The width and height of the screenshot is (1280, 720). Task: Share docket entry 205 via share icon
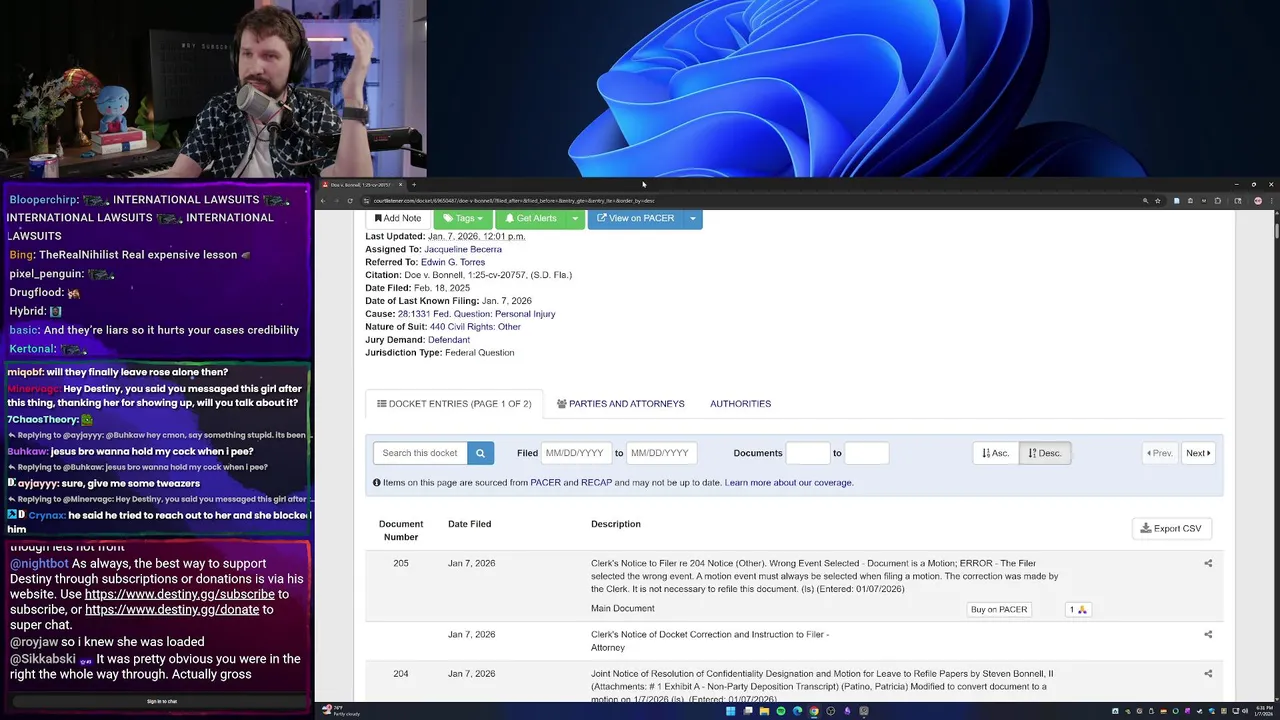click(x=1208, y=563)
